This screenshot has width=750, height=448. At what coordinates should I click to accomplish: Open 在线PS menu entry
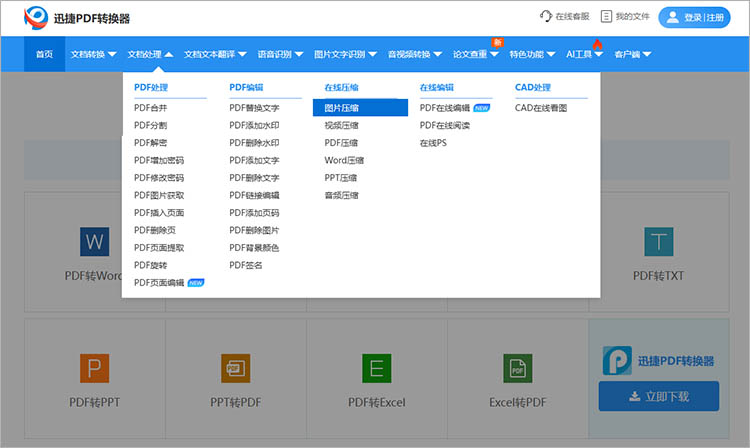[x=433, y=143]
